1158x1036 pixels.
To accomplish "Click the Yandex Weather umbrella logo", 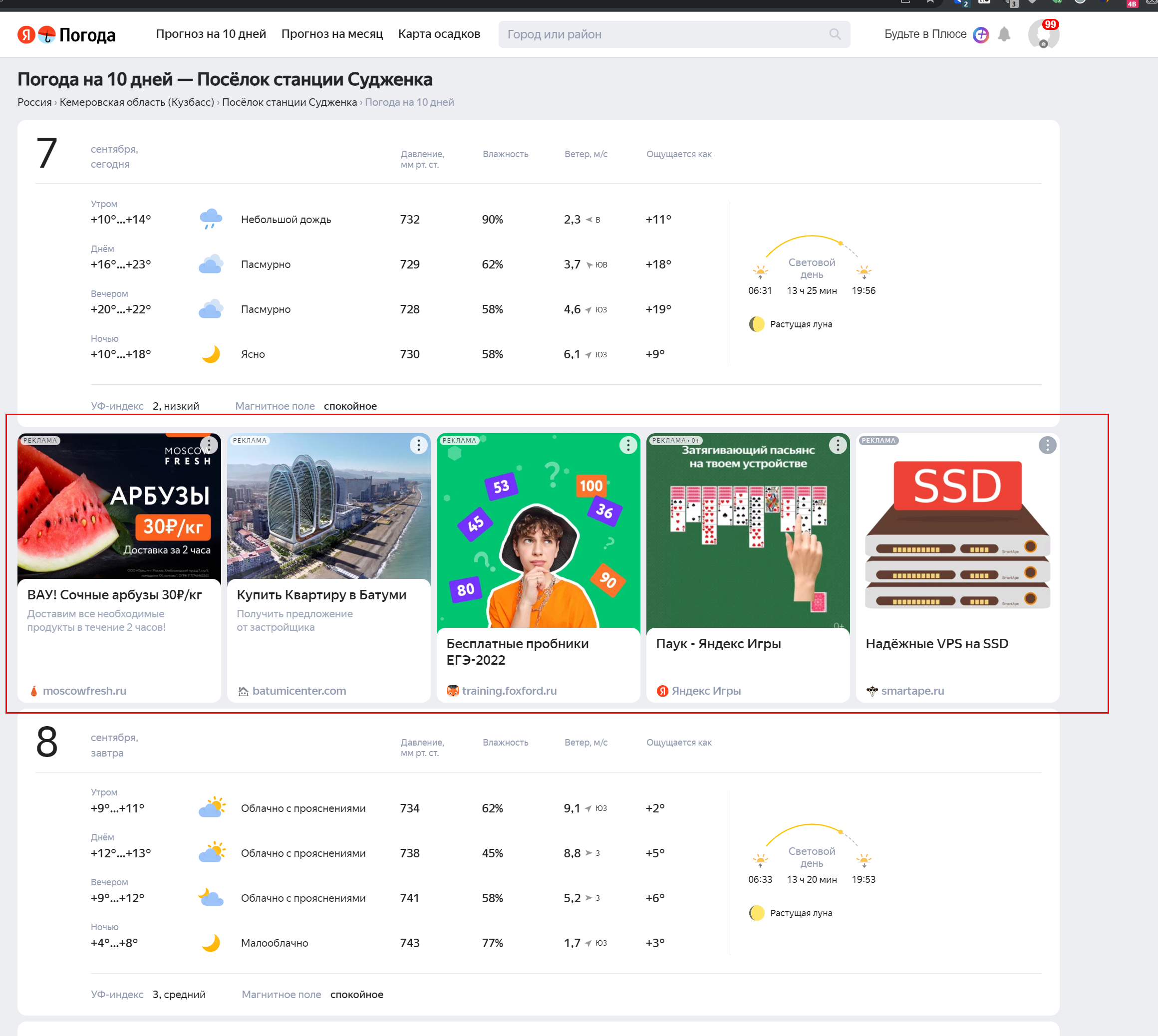I will point(48,34).
